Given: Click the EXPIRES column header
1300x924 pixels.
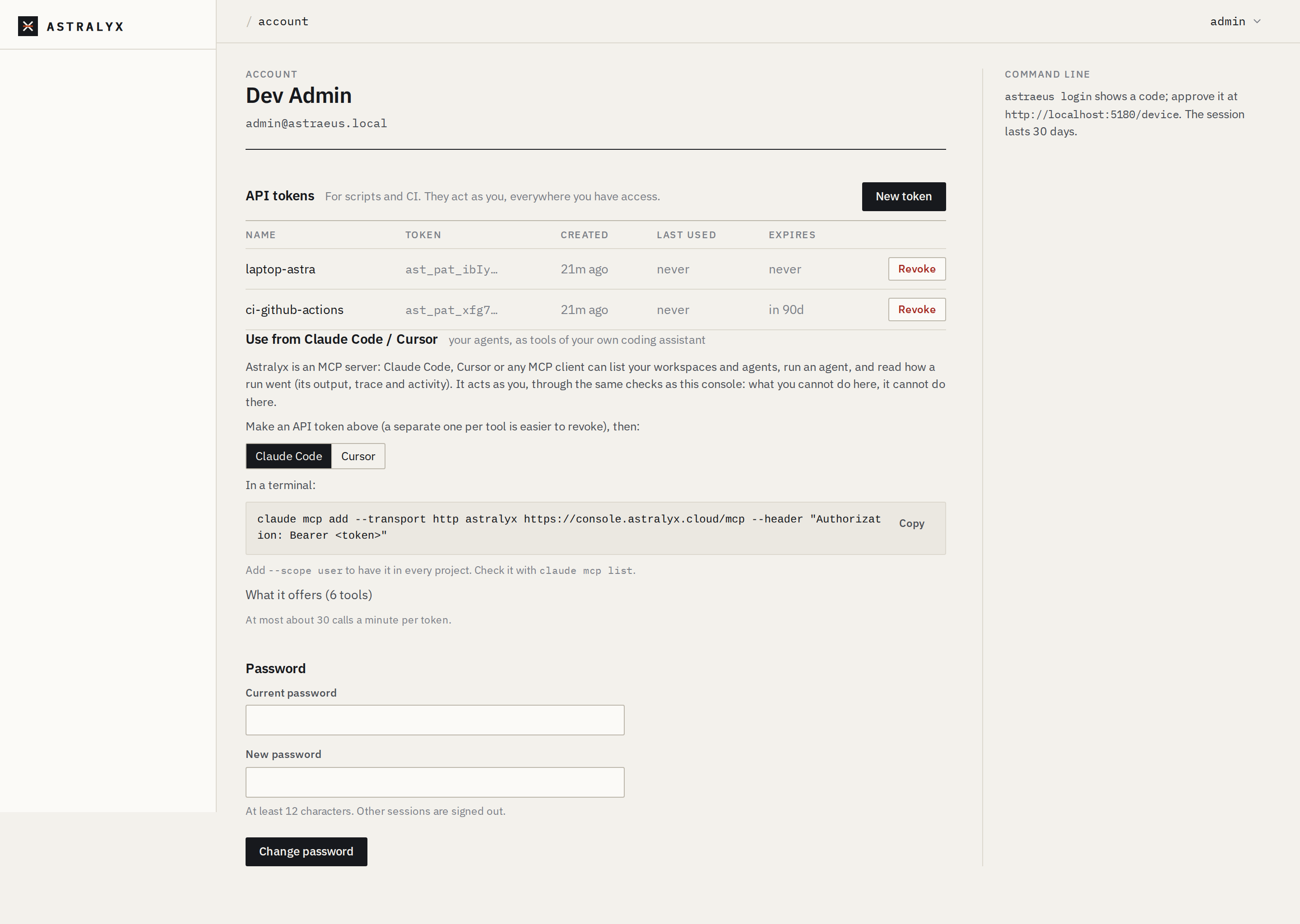Looking at the screenshot, I should pyautogui.click(x=792, y=235).
